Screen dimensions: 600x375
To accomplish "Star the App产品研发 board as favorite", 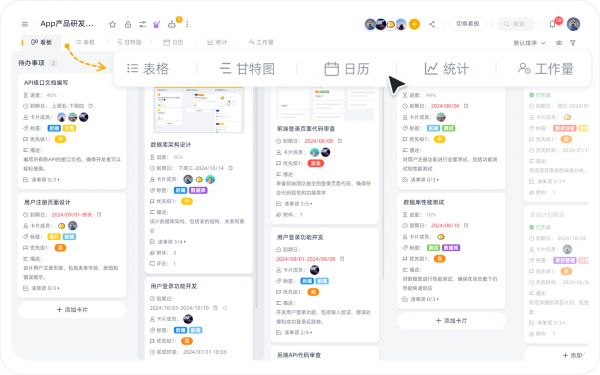I will tap(112, 24).
